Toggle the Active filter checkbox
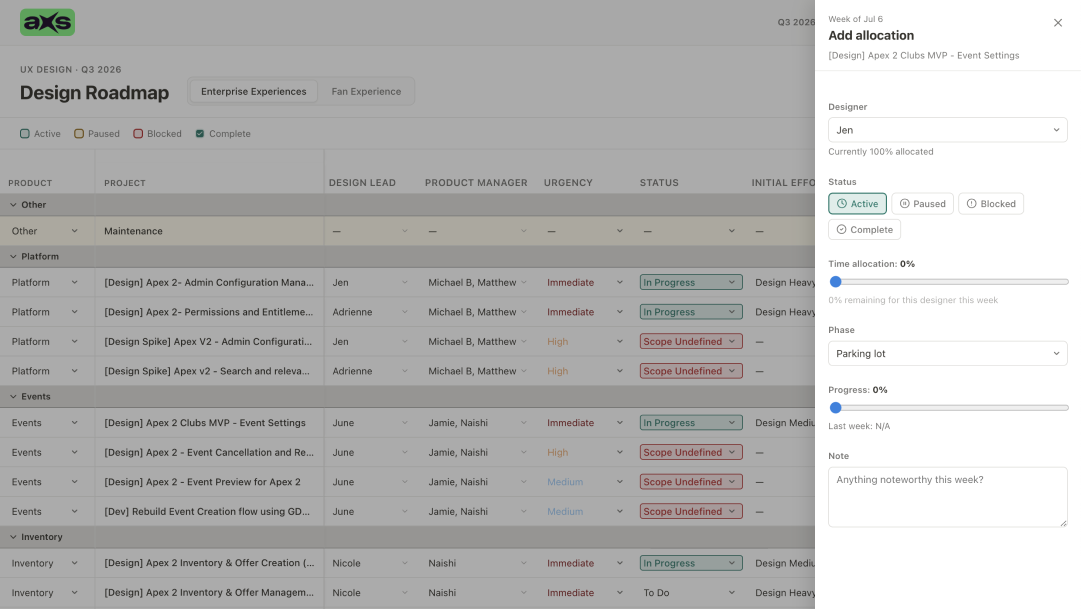Screen dimensions: 1083x609 (x=25, y=133)
